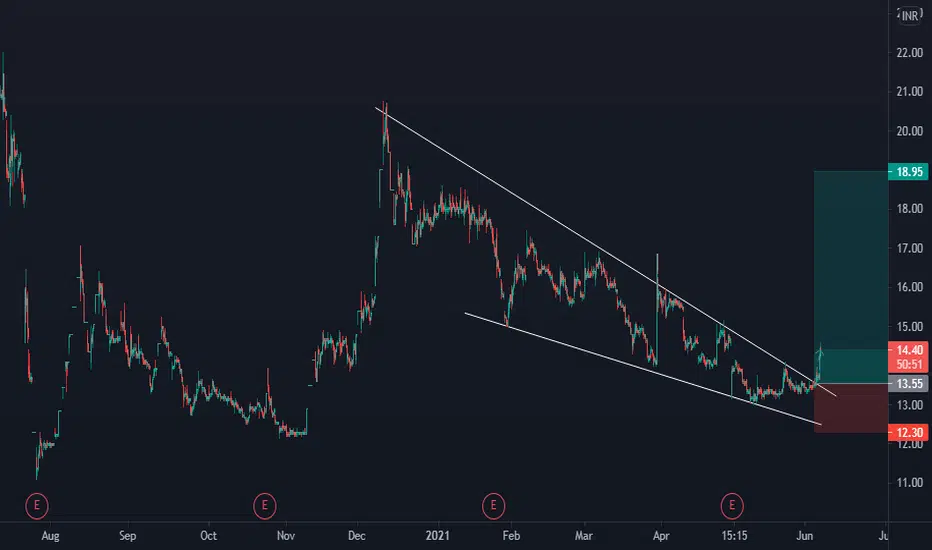Click the 13.00 price axis label

click(x=909, y=405)
